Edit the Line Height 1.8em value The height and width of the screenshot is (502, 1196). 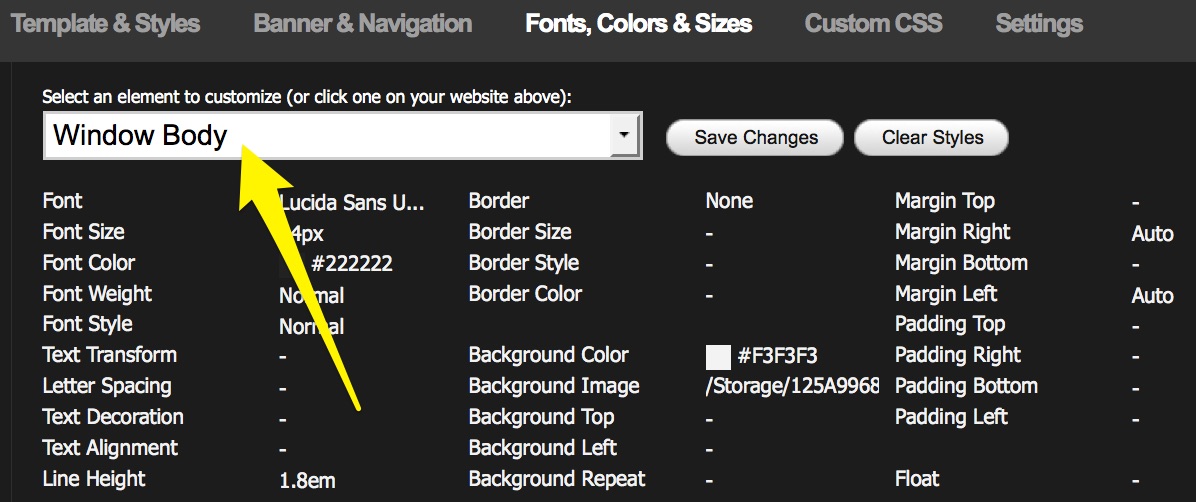point(307,481)
